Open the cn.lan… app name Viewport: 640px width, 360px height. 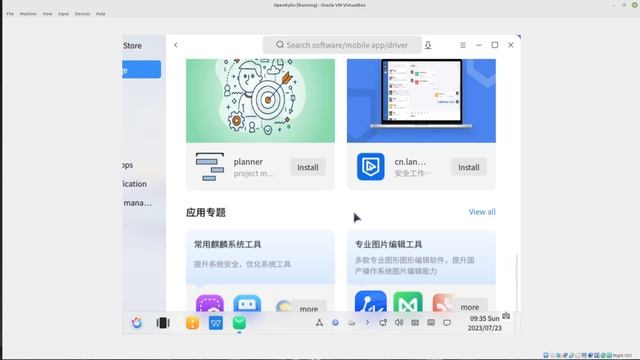point(410,162)
